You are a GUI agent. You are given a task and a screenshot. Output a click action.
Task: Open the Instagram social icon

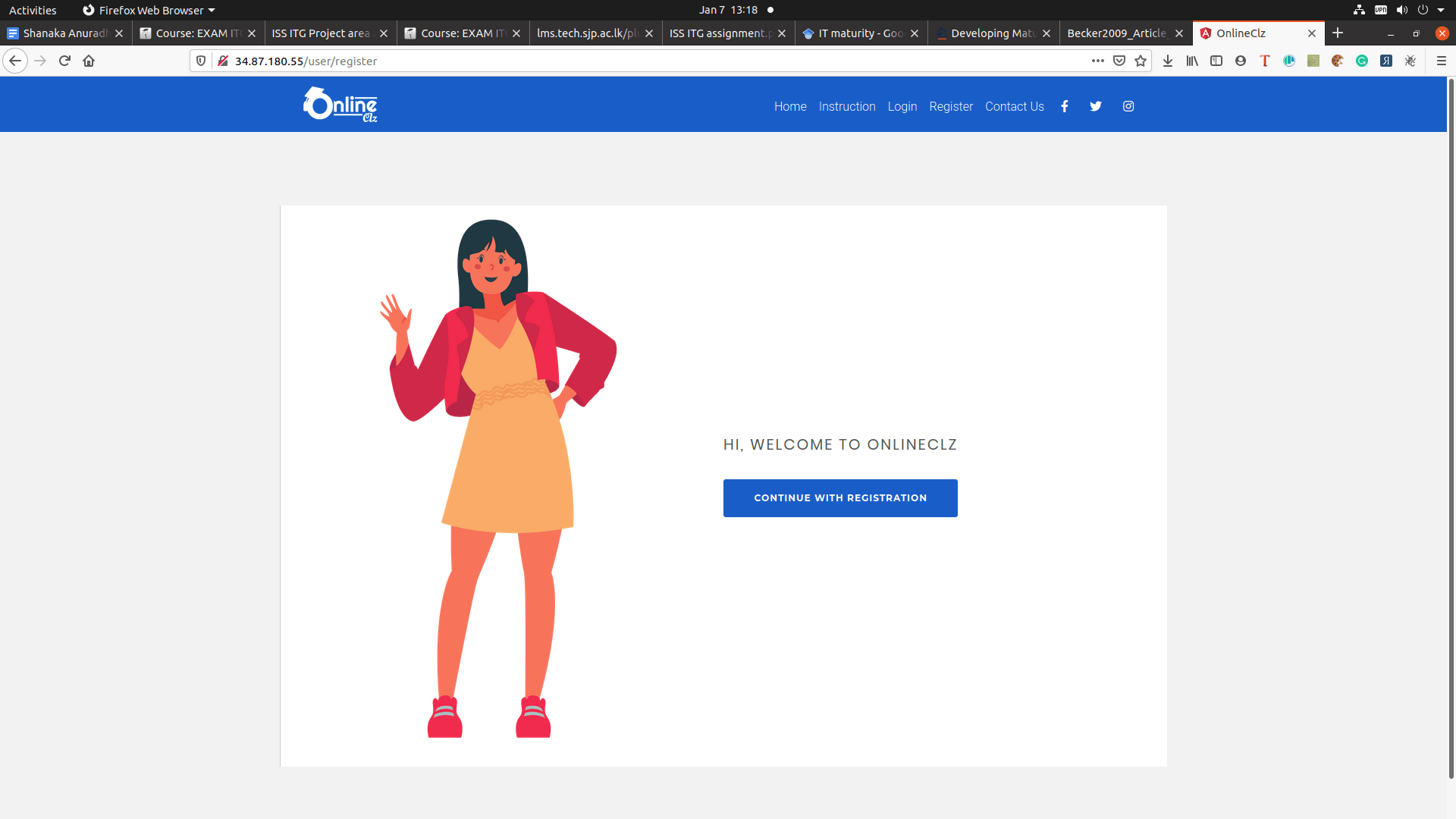(x=1128, y=106)
